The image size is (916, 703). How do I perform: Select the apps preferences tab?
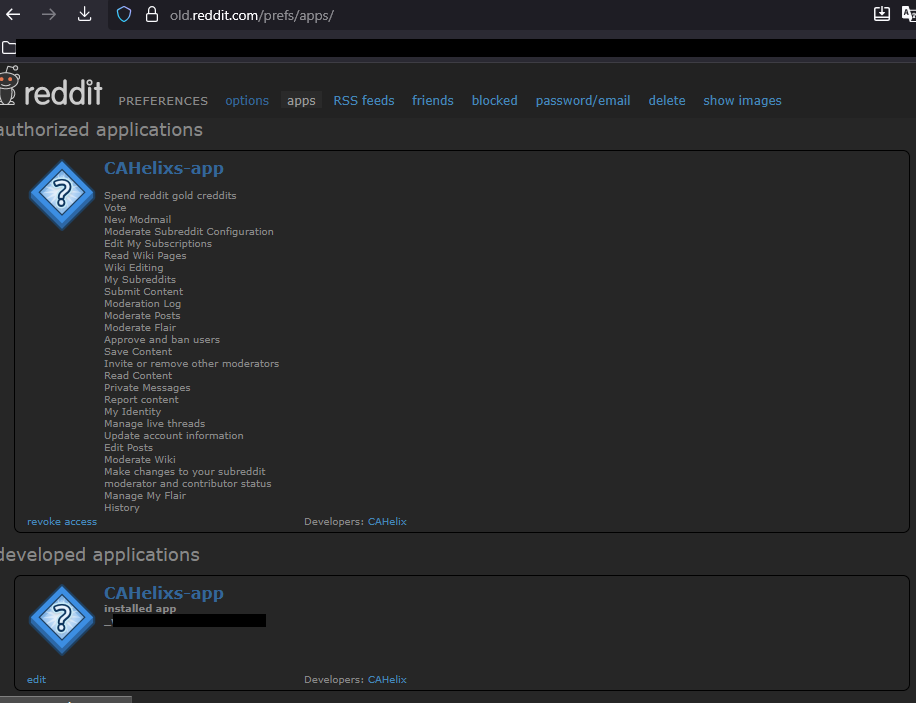coord(301,101)
